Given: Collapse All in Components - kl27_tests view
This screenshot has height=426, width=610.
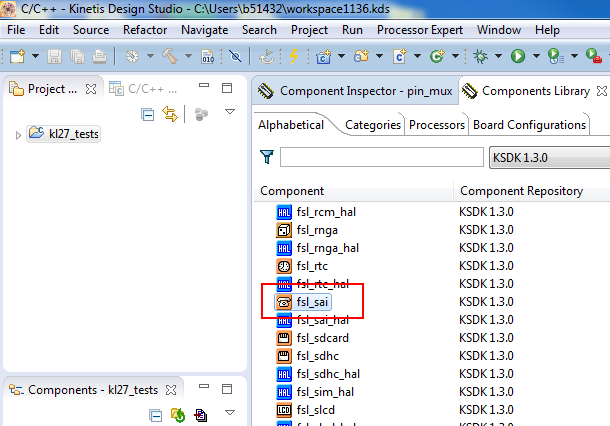Looking at the screenshot, I should point(155,416).
